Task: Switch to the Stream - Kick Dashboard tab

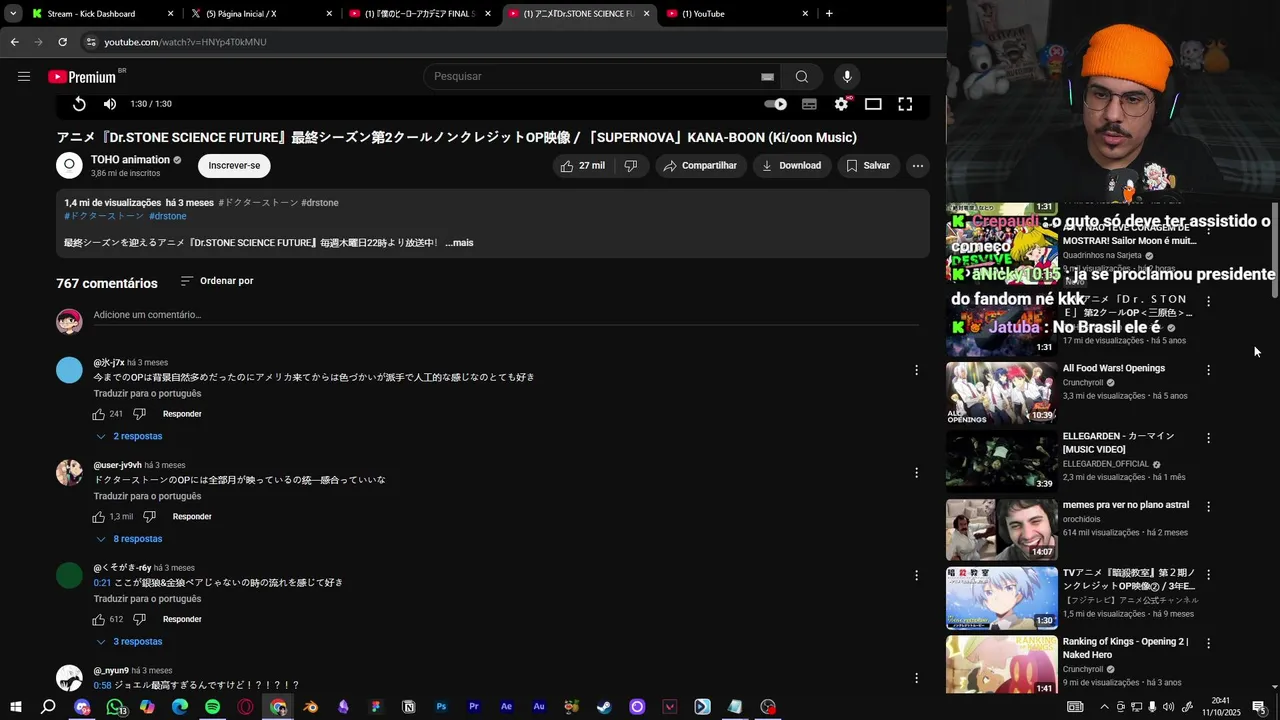Action: [x=103, y=14]
